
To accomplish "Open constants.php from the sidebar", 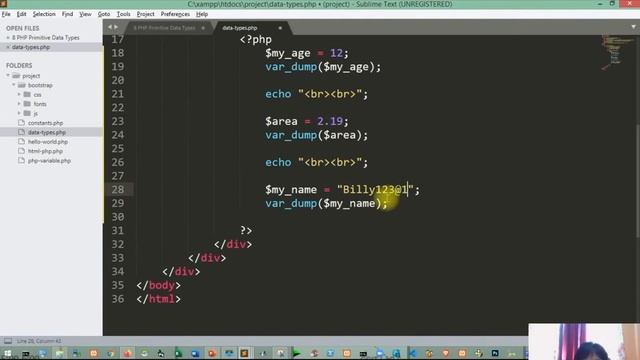I will tap(45, 123).
